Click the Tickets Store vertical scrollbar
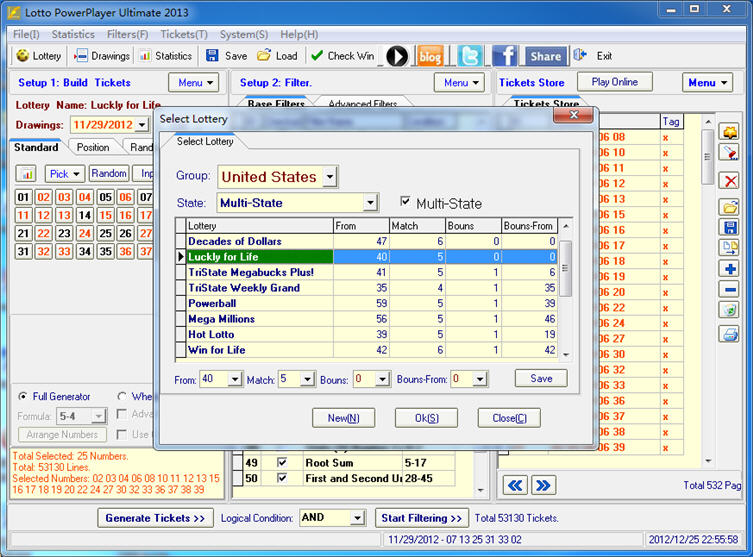 707,291
